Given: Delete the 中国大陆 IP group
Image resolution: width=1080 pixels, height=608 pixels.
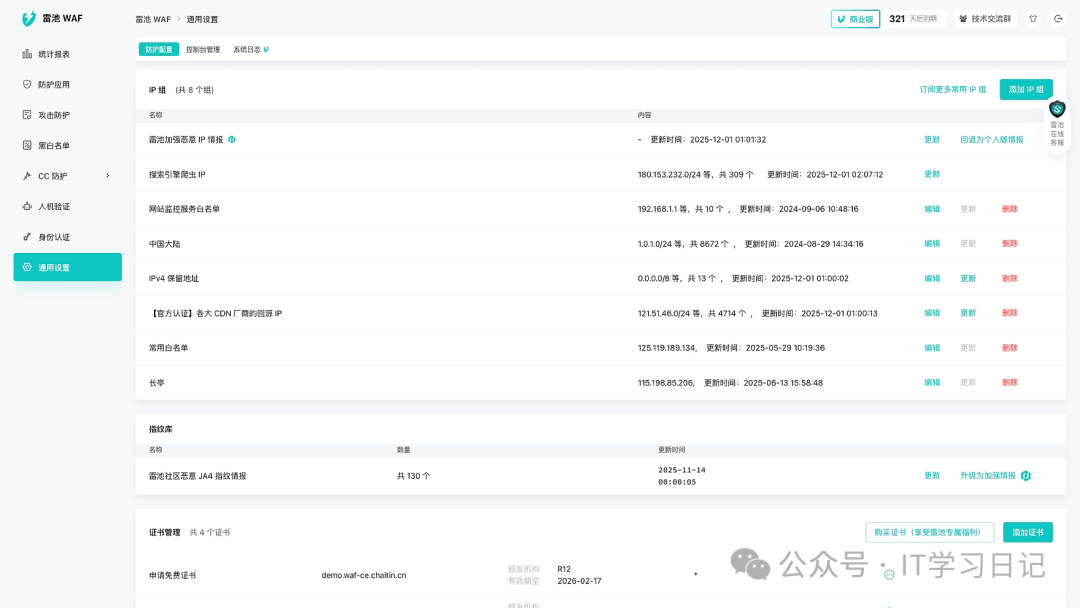Looking at the screenshot, I should tap(1009, 244).
